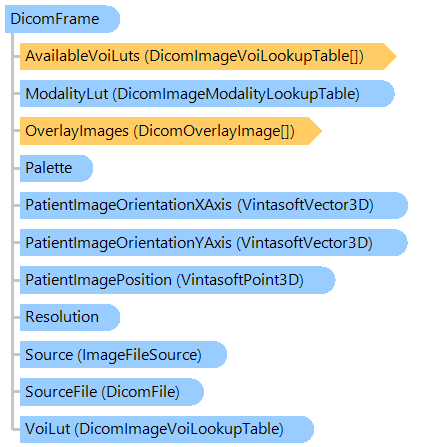Open the AvailableVoiLuts property name
426x447 pixels.
[83, 56]
